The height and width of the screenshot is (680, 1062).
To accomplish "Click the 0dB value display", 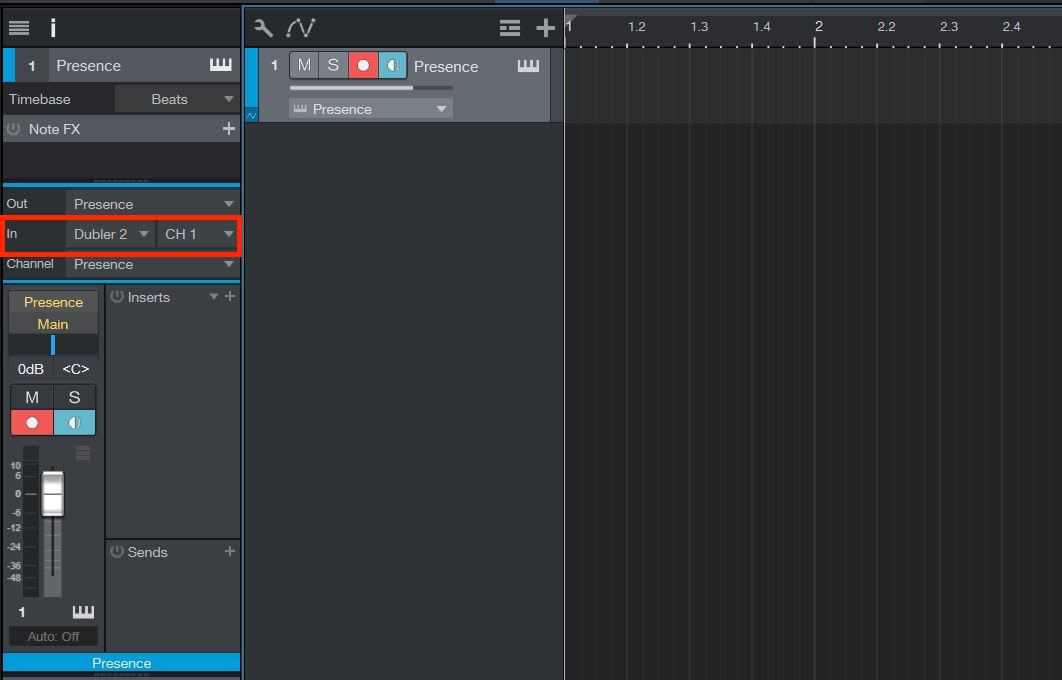I will tap(30, 368).
